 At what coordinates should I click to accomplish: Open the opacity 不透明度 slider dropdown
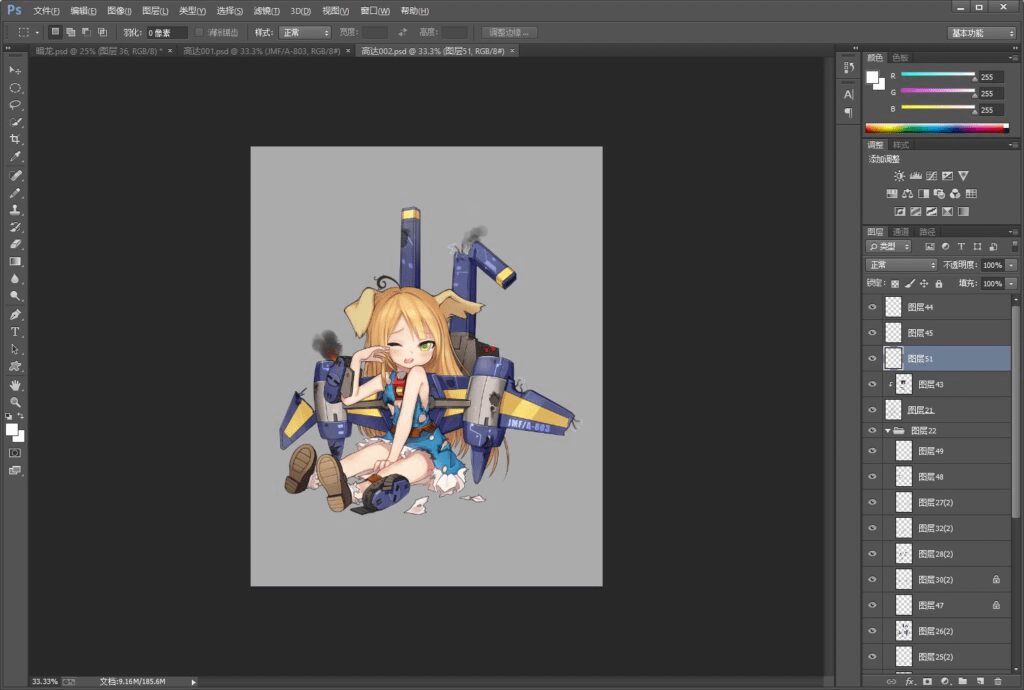[1011, 265]
